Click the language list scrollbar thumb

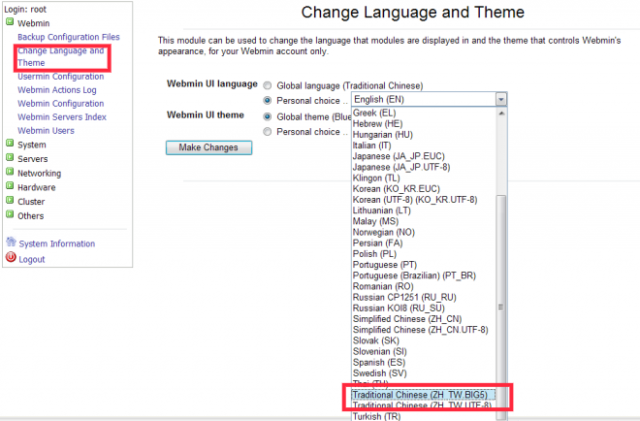click(x=501, y=307)
